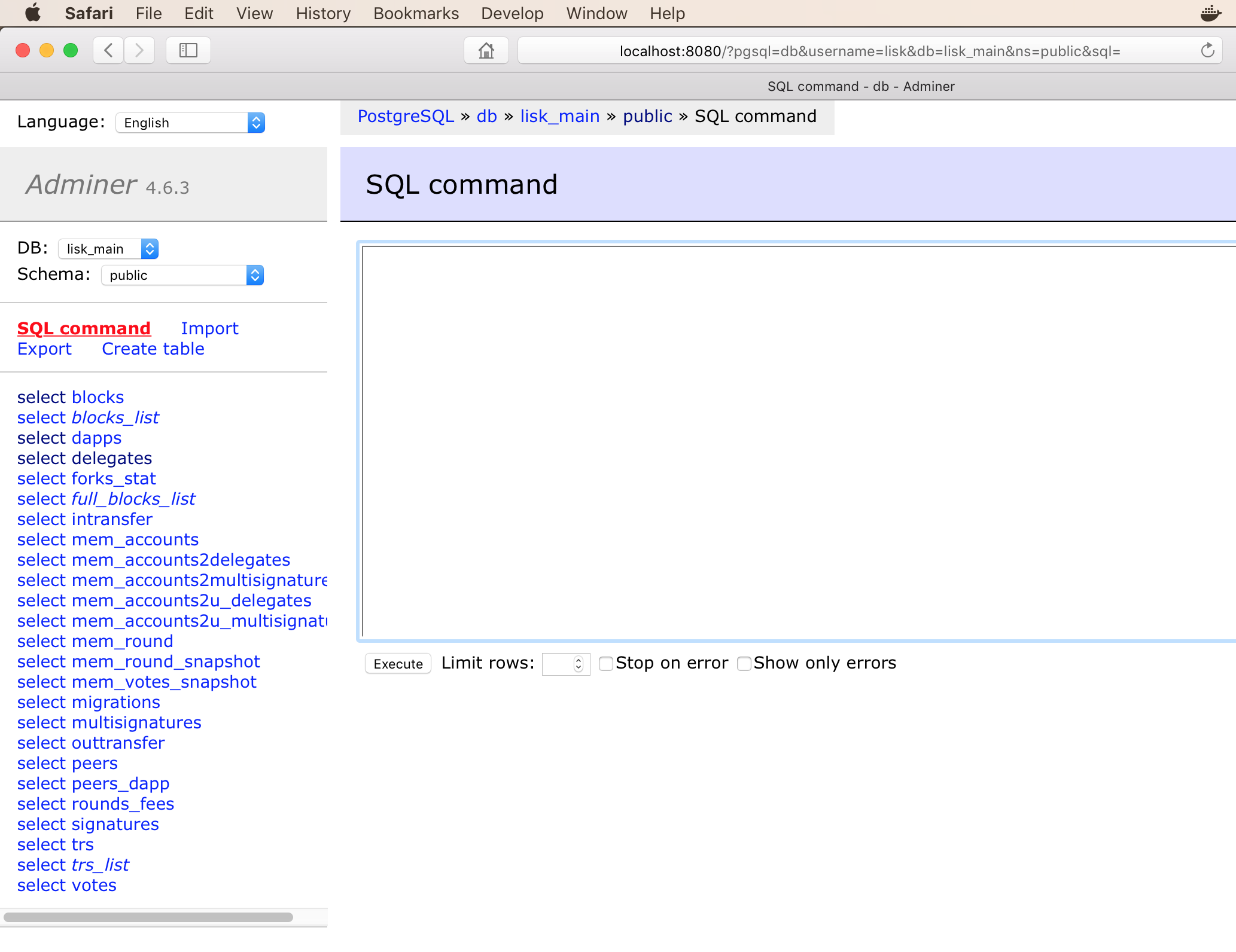The image size is (1236, 952).
Task: Click lisk_main in the breadcrumb
Action: point(559,116)
